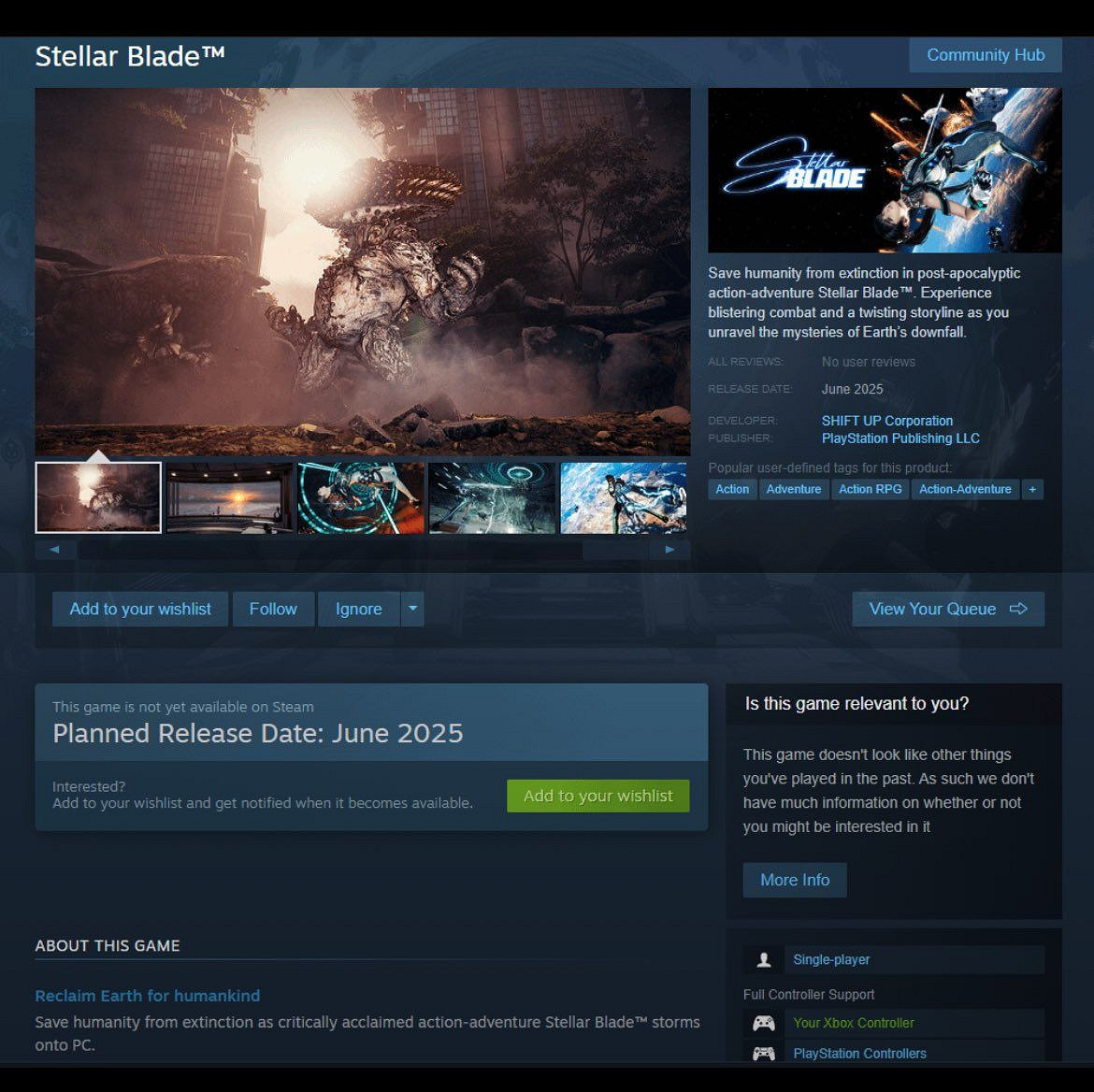Open developer page SHIFT UP Corporation
Image resolution: width=1094 pixels, height=1092 pixels.
(886, 421)
